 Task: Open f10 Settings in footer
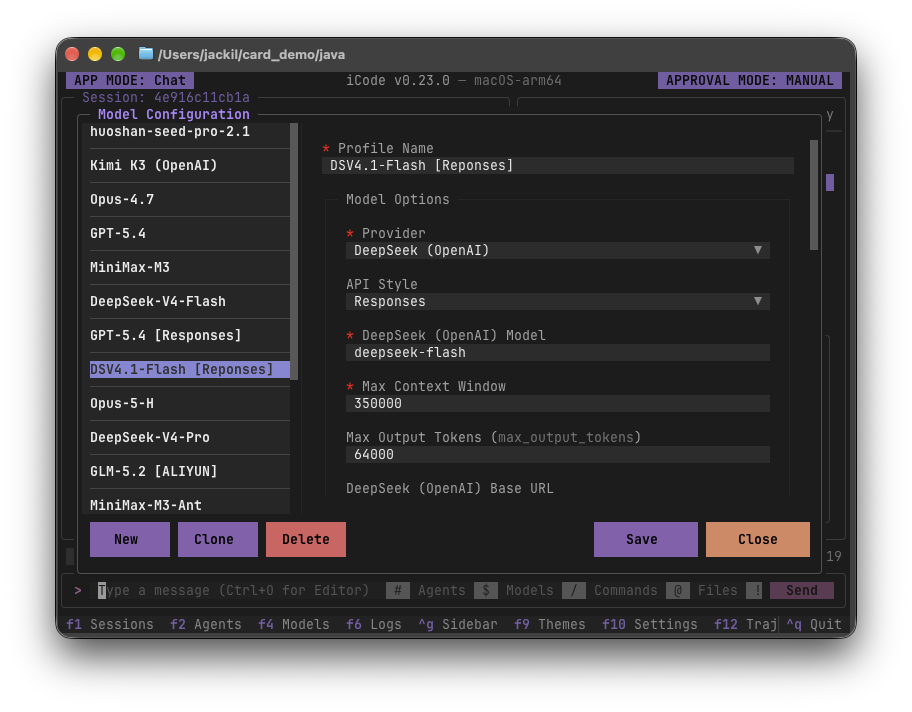[x=650, y=624]
